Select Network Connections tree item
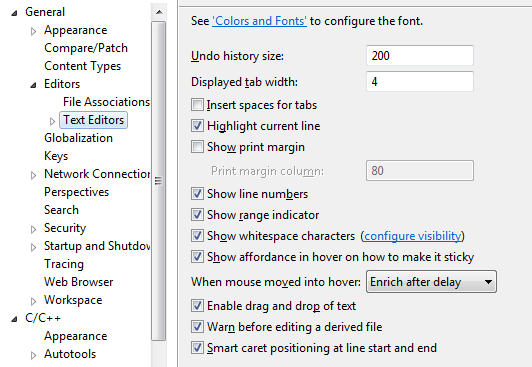532x367 pixels. 97,174
